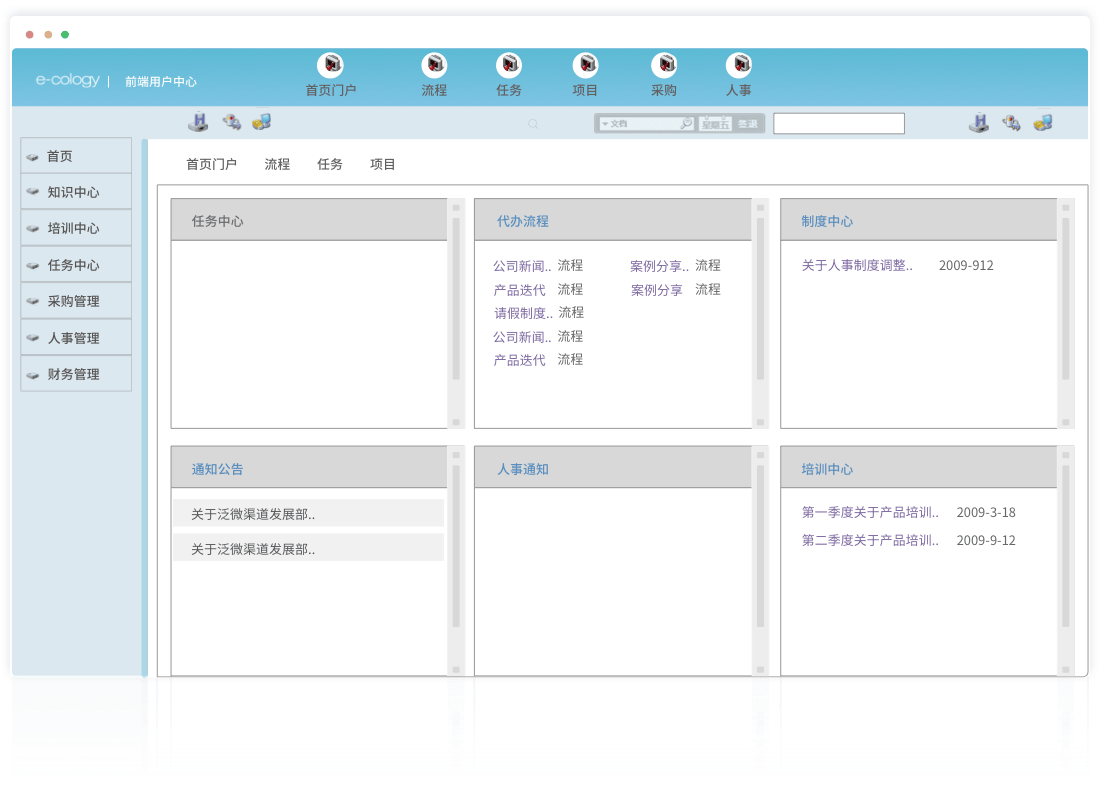
Task: Click the empty text field in the toolbar
Action: (838, 124)
